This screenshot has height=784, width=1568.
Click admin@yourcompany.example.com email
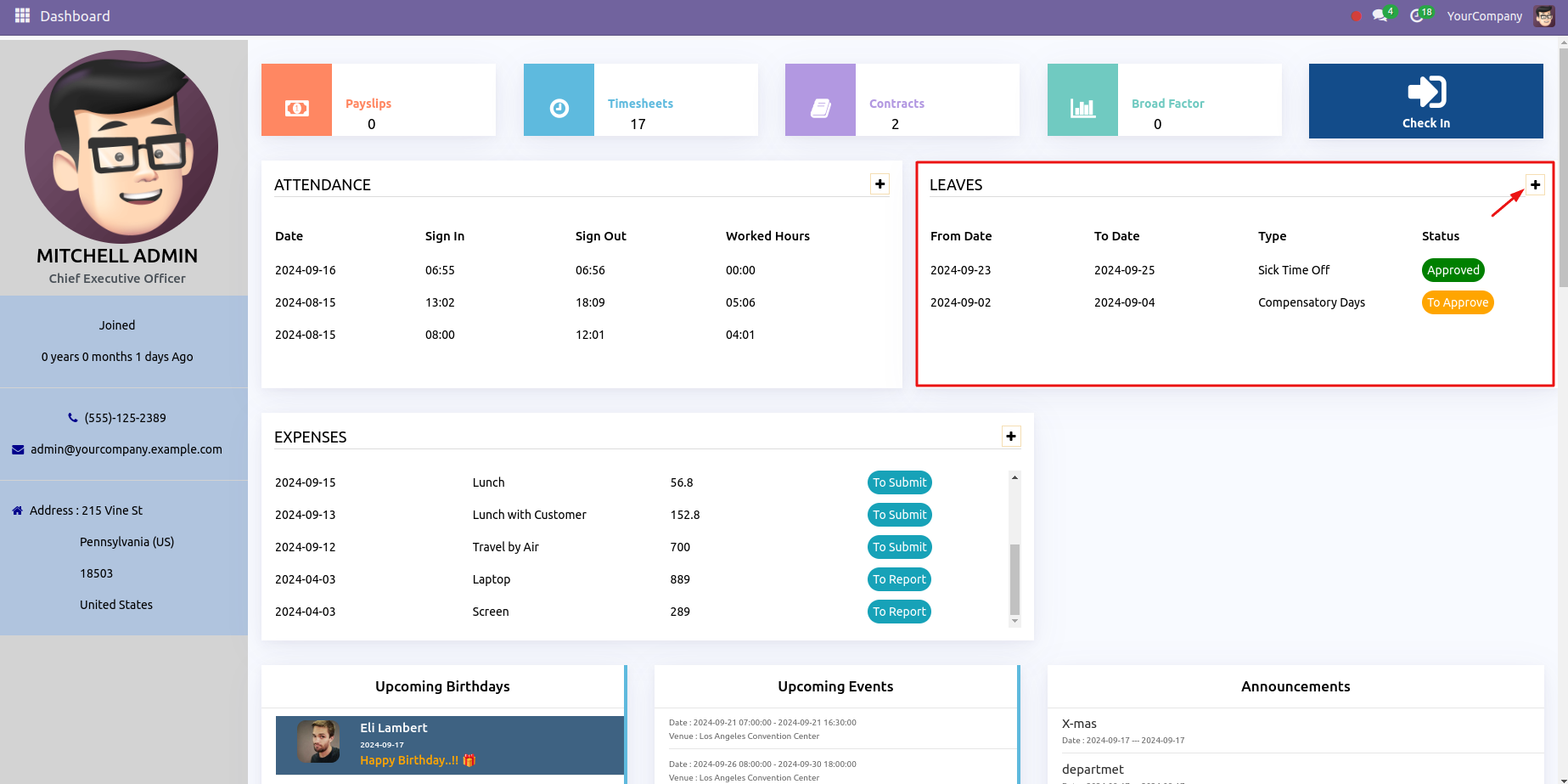126,449
